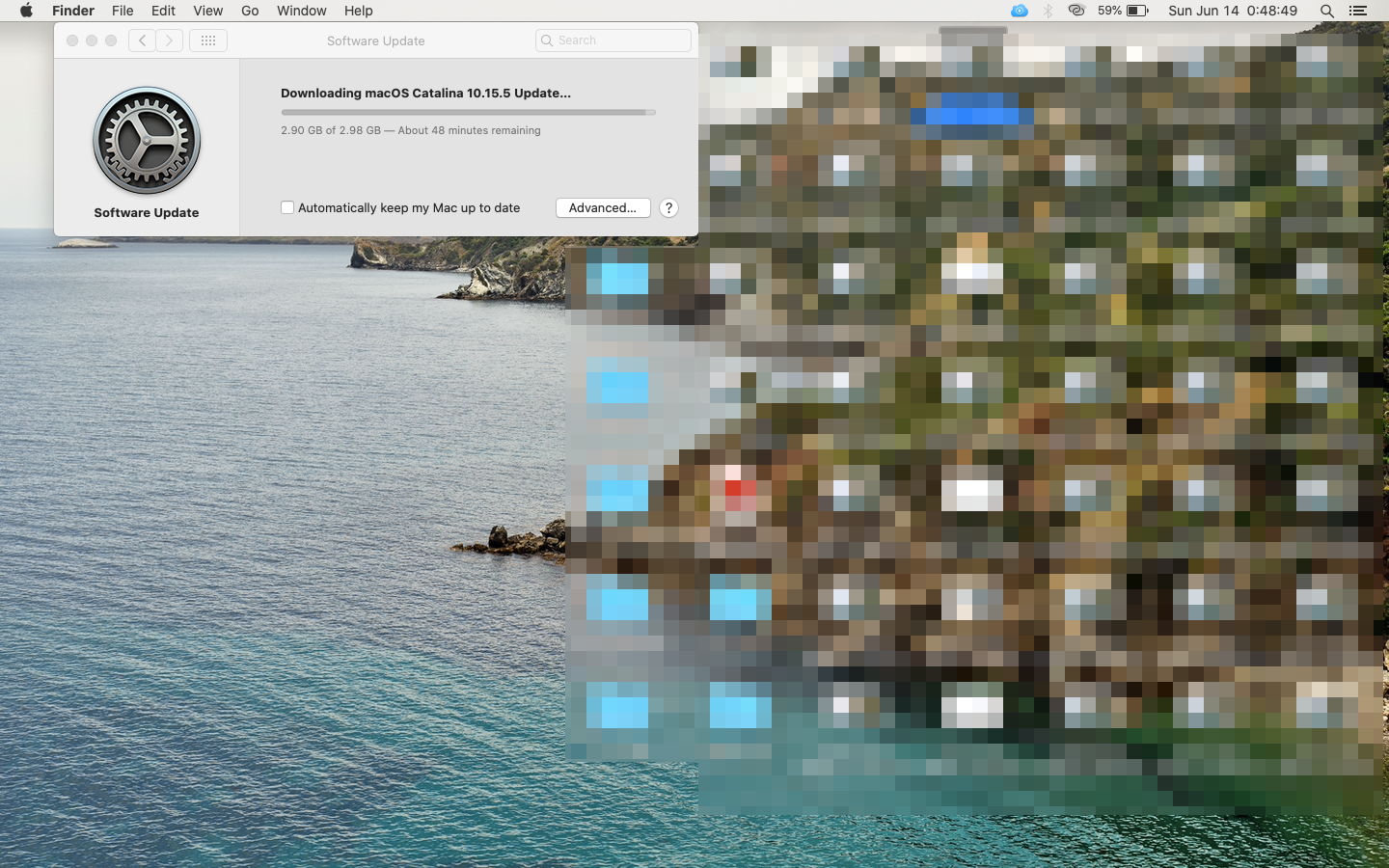Click the blue cloud menu bar icon
Image resolution: width=1389 pixels, height=868 pixels.
point(1019,11)
